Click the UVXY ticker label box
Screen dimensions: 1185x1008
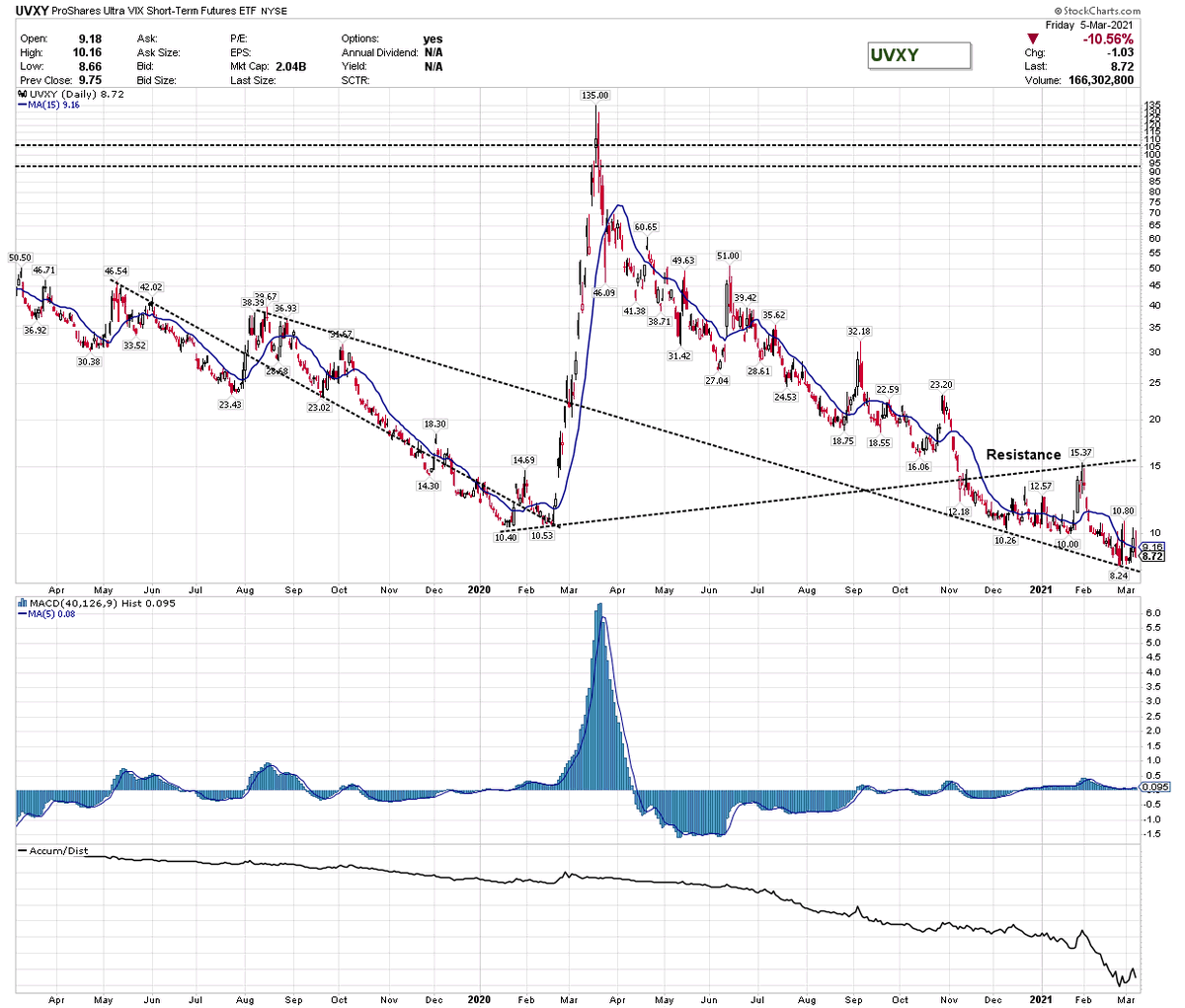(918, 55)
